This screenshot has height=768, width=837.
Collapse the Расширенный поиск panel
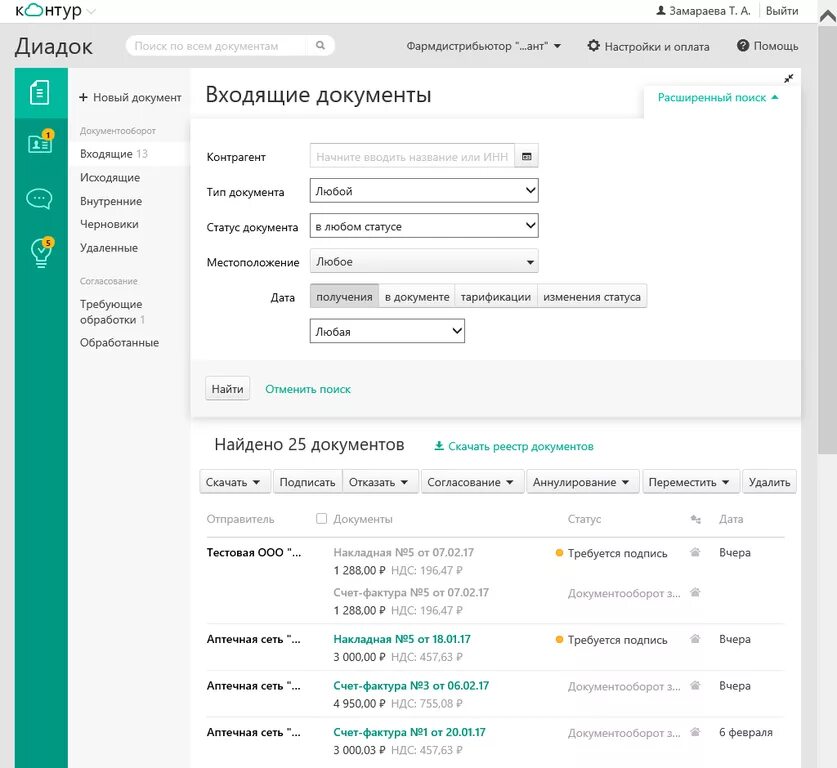(718, 97)
